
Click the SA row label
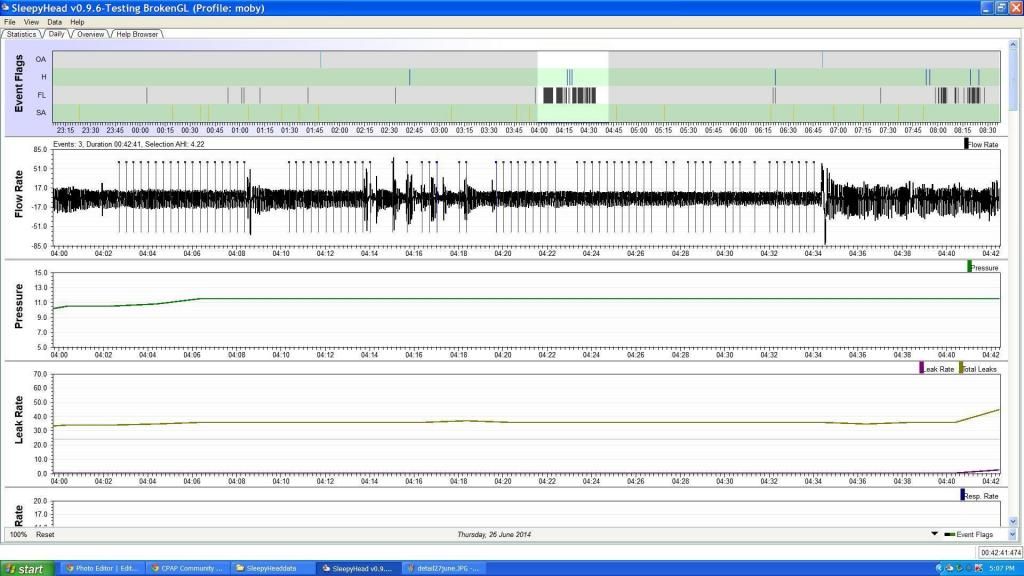click(41, 113)
